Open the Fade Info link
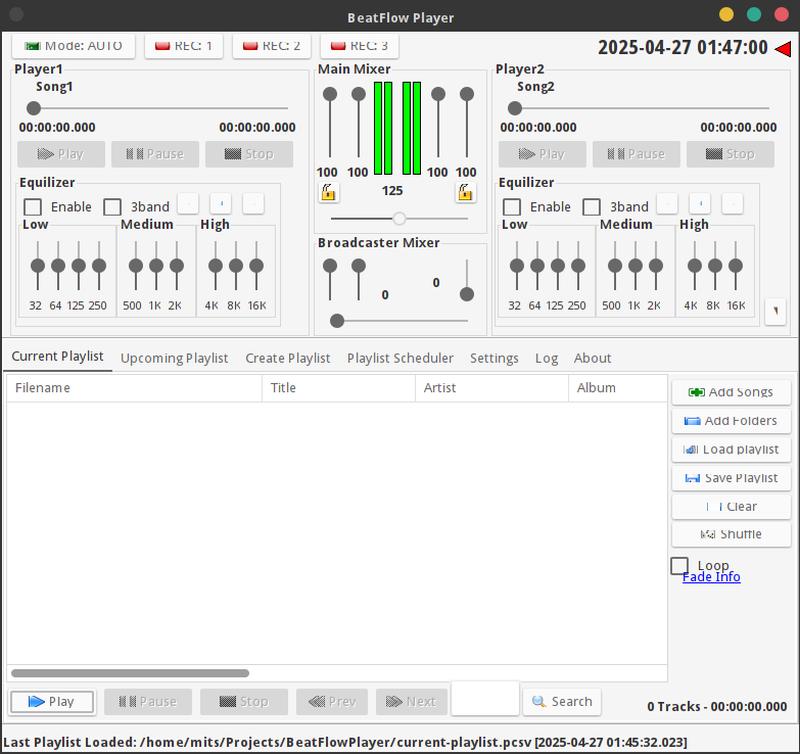800x754 pixels. click(711, 577)
